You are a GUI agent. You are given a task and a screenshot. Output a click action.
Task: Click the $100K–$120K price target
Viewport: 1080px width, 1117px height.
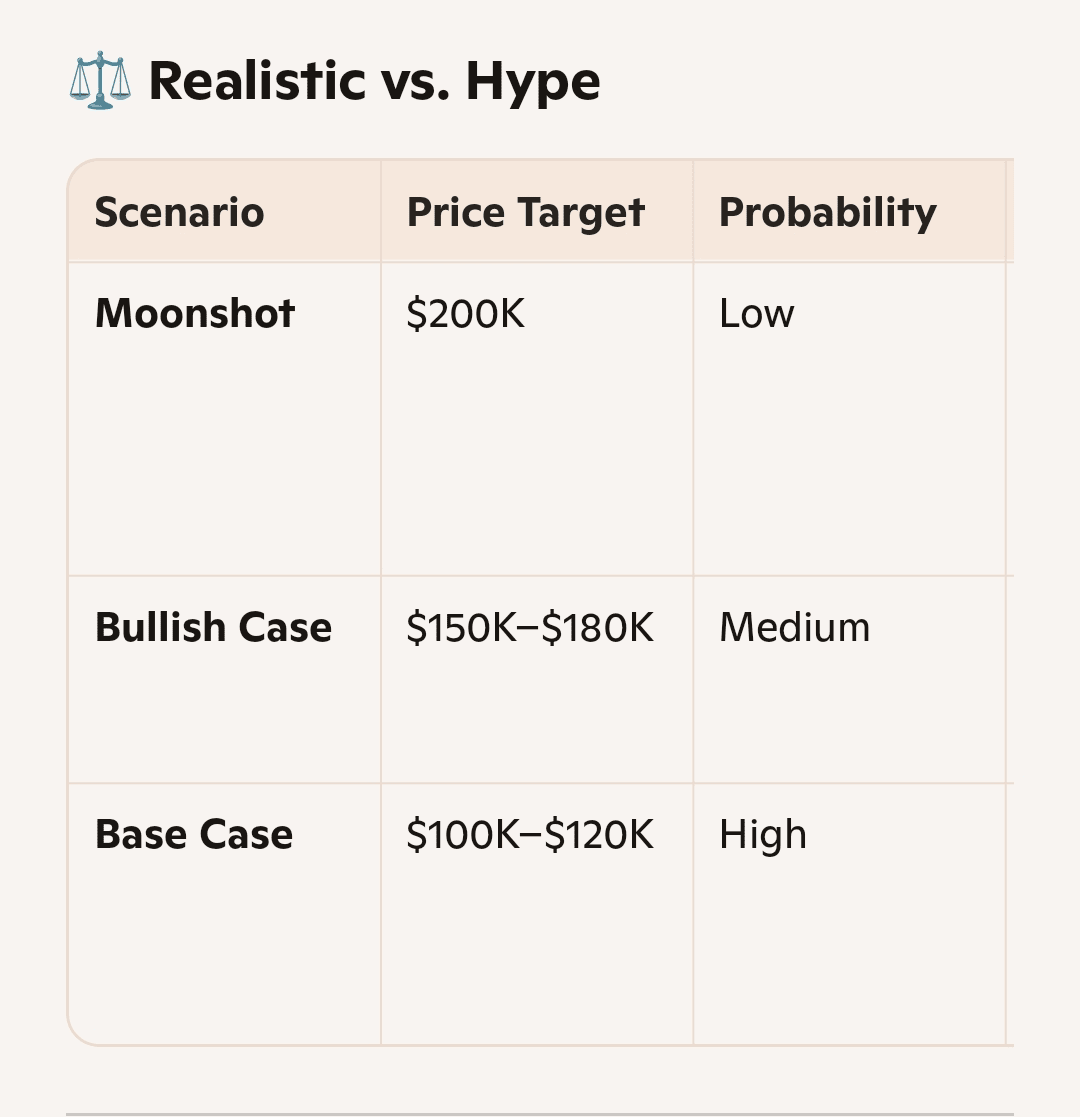[530, 835]
